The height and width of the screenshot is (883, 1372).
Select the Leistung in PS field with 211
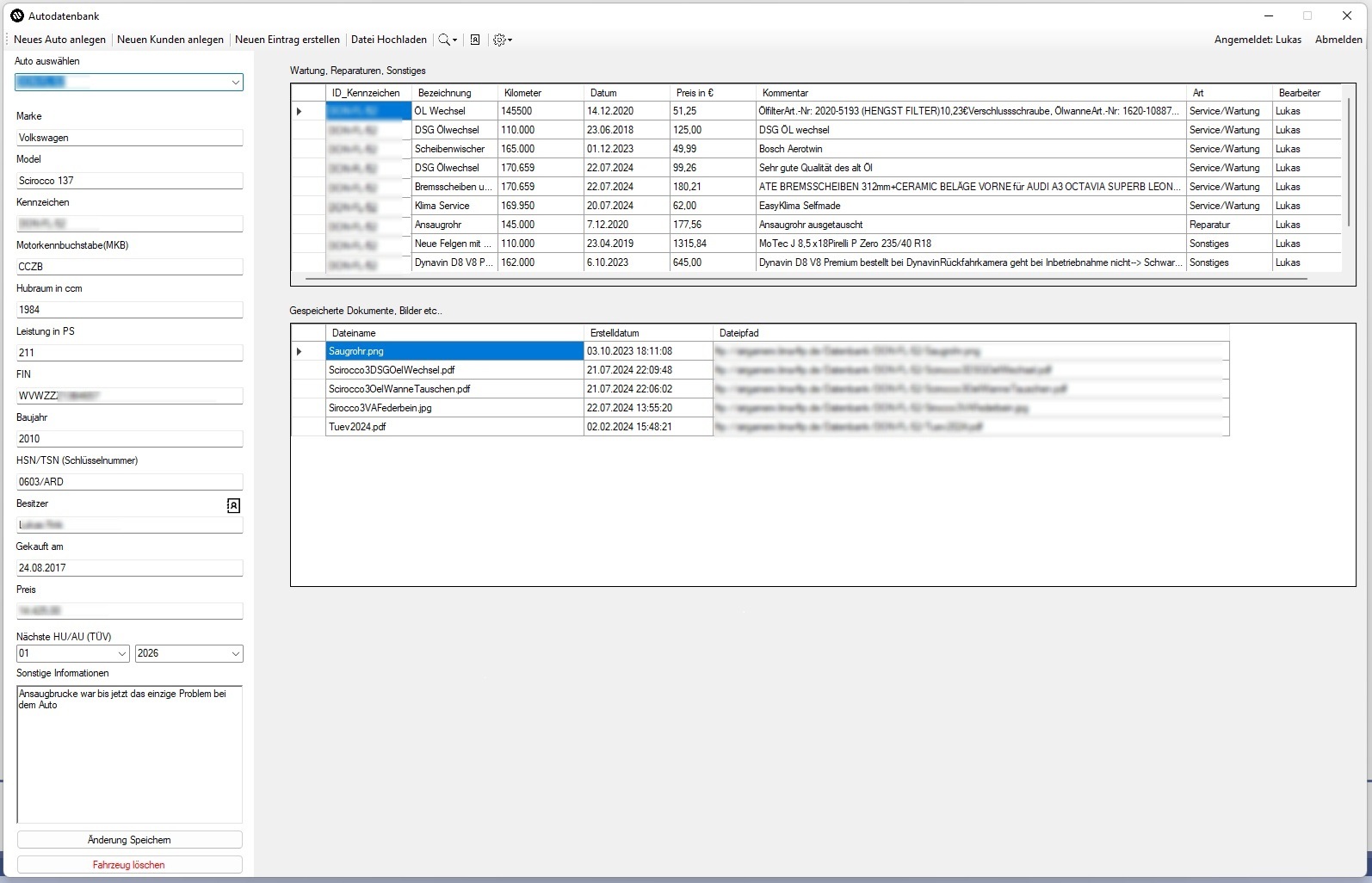click(x=129, y=353)
